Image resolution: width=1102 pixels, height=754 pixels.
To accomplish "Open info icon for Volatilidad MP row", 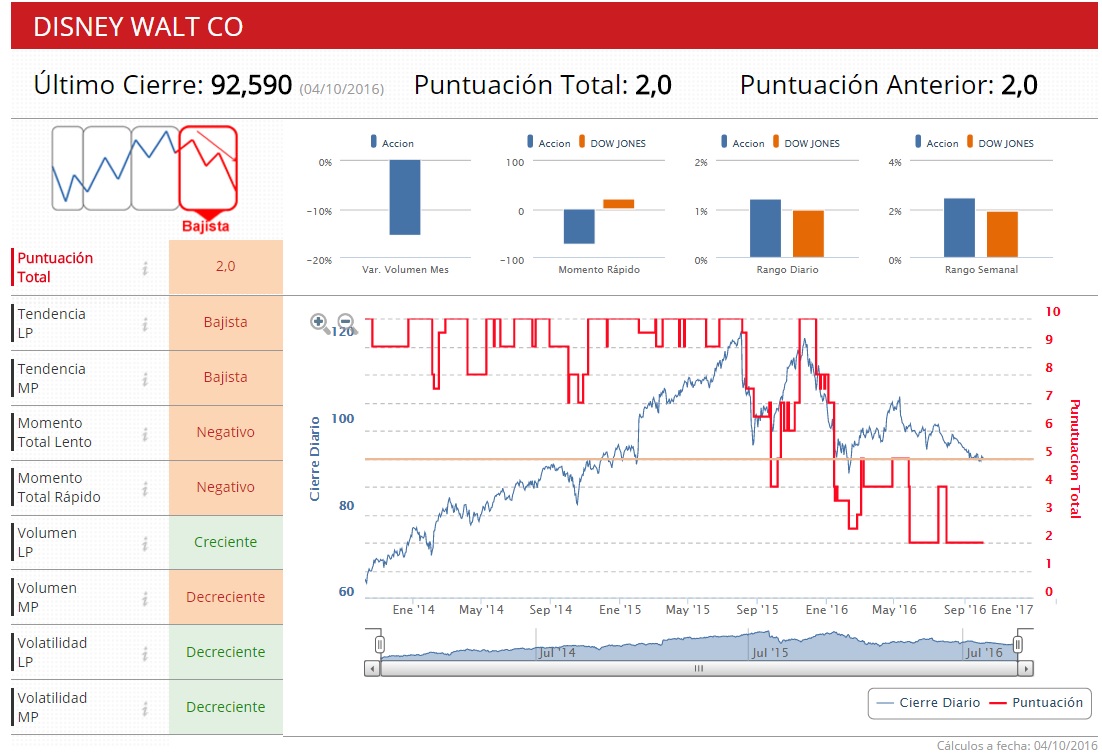I will point(145,708).
